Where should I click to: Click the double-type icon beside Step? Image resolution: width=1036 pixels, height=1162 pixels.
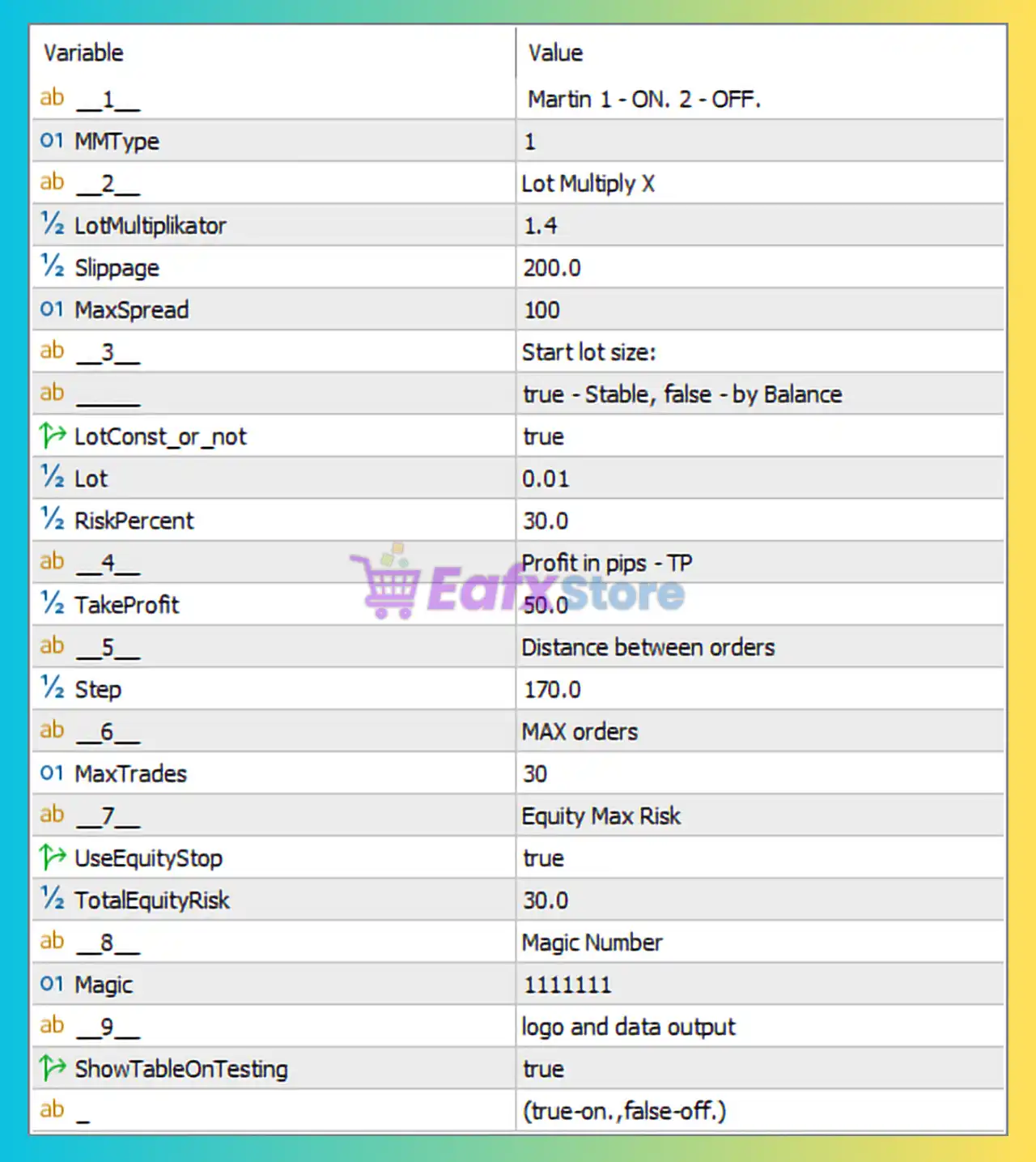tap(53, 687)
